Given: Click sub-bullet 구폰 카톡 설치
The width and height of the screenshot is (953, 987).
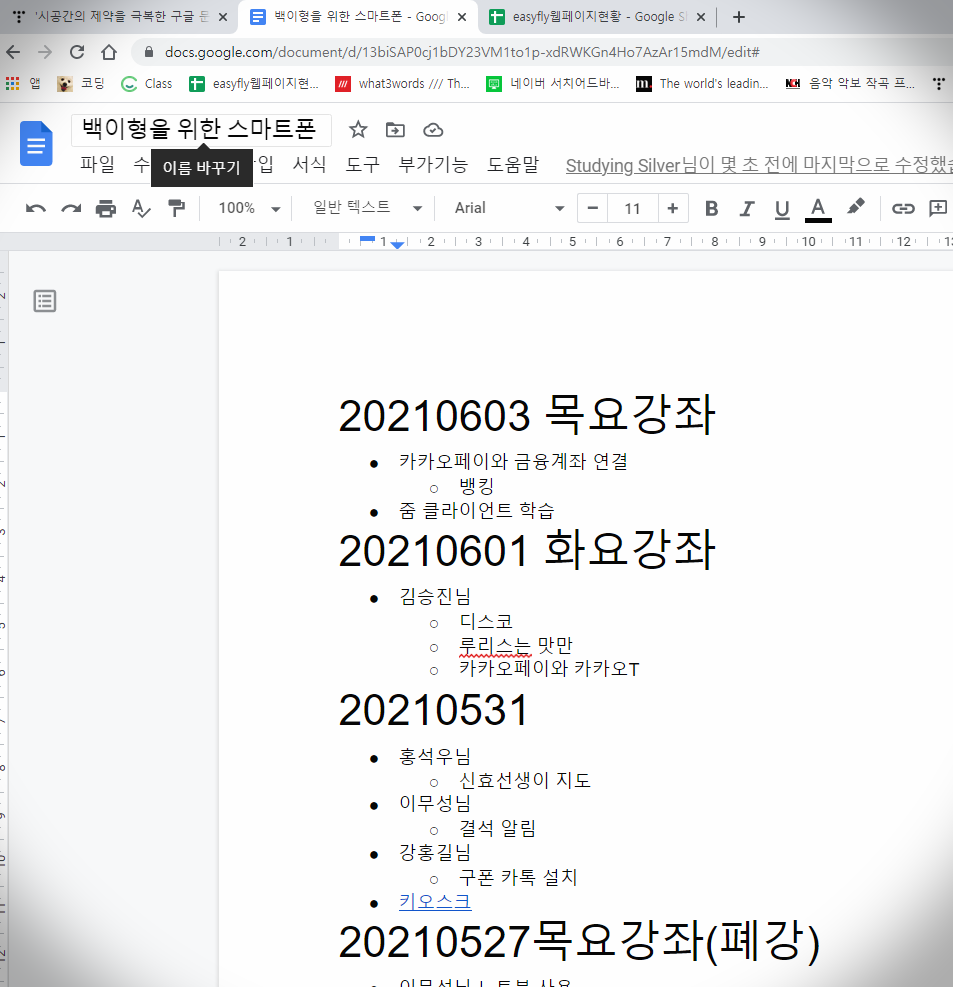Looking at the screenshot, I should pos(518,877).
